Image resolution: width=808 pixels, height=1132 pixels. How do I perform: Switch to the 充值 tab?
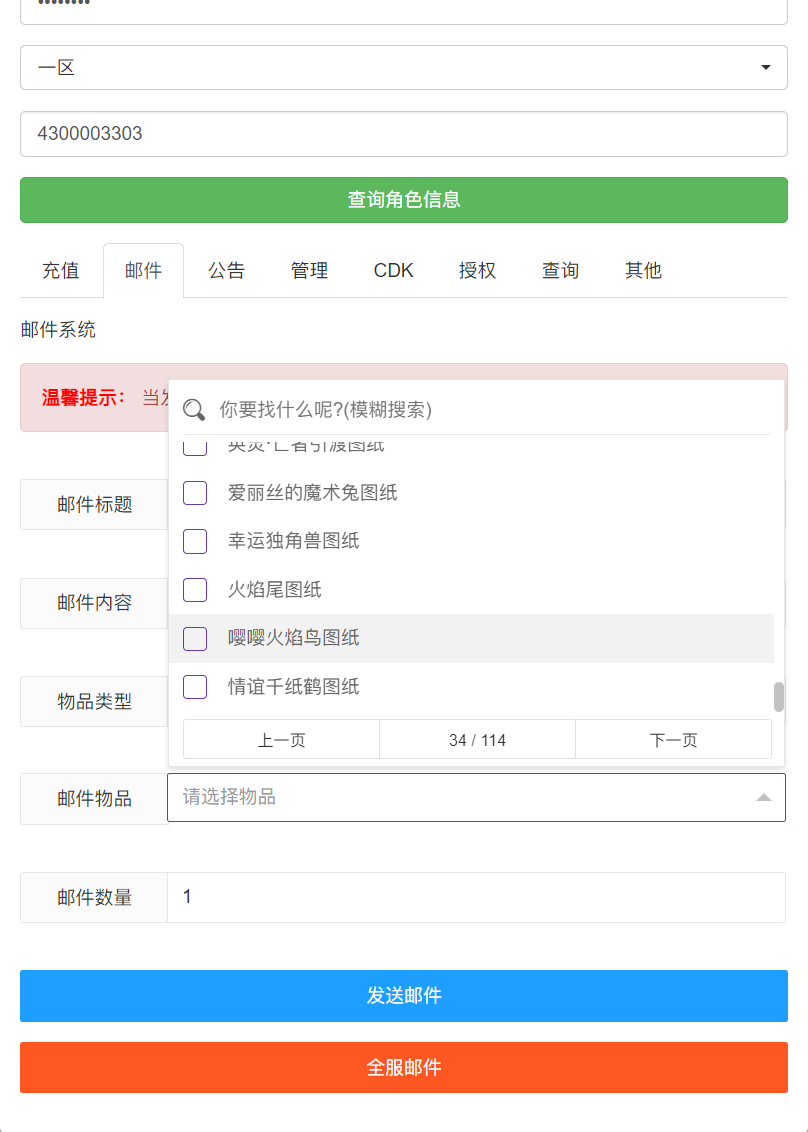coord(61,270)
